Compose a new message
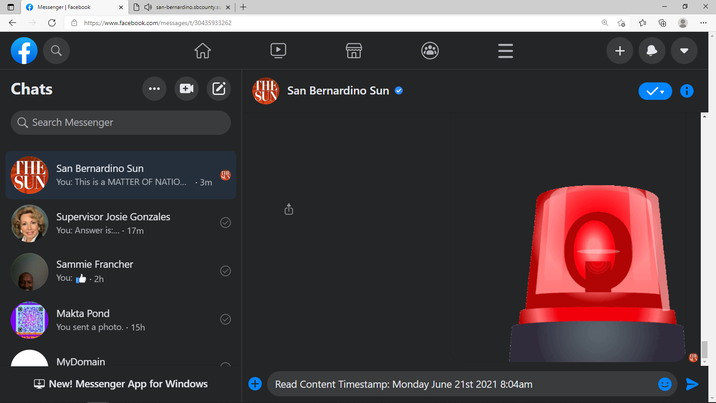 coord(219,89)
